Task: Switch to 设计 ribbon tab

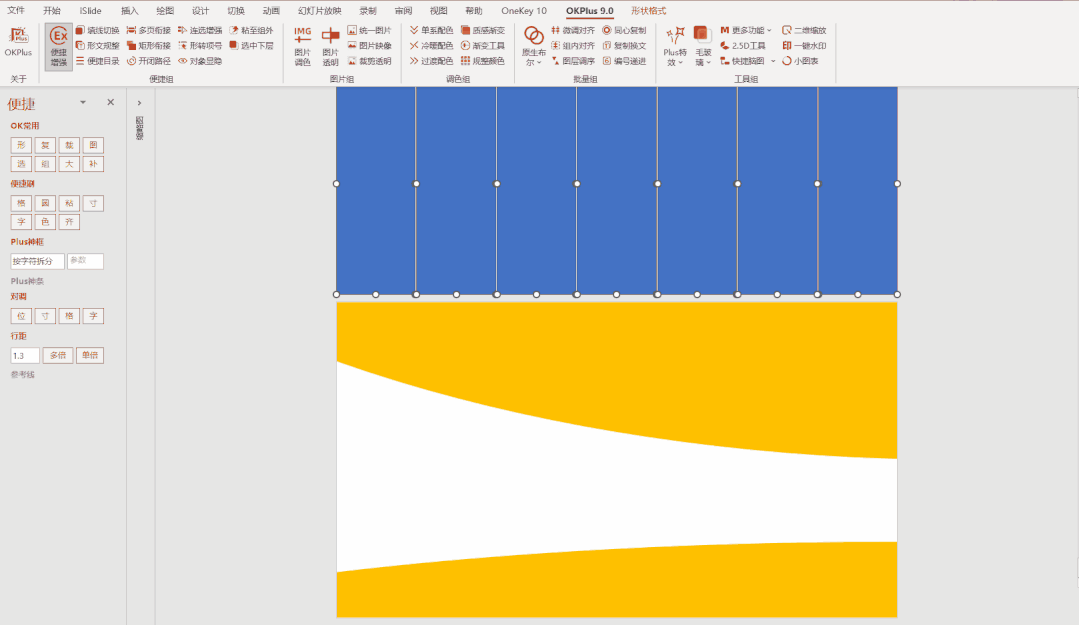Action: coord(200,10)
